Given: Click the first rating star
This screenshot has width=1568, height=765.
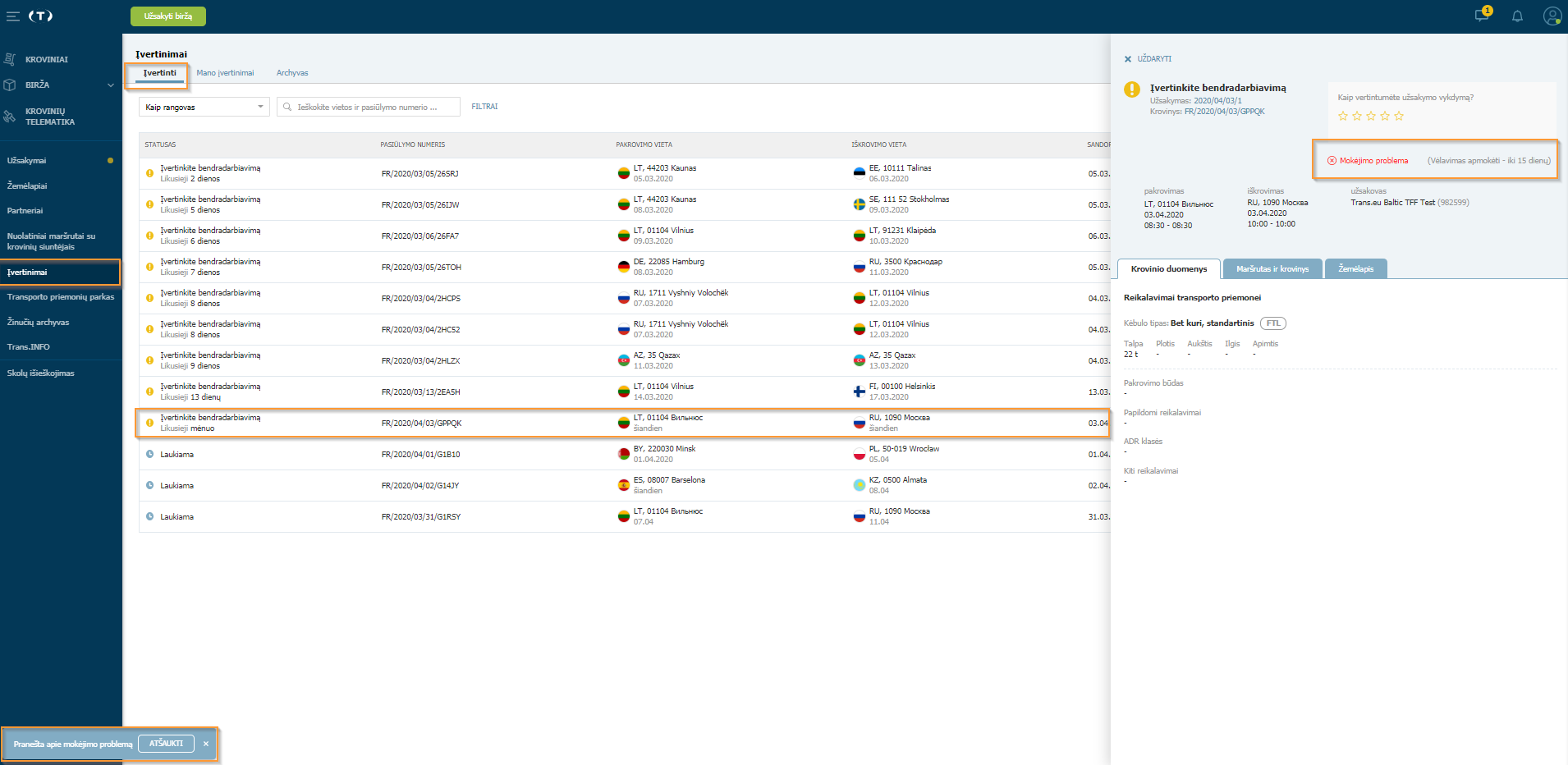Looking at the screenshot, I should click(x=1343, y=116).
